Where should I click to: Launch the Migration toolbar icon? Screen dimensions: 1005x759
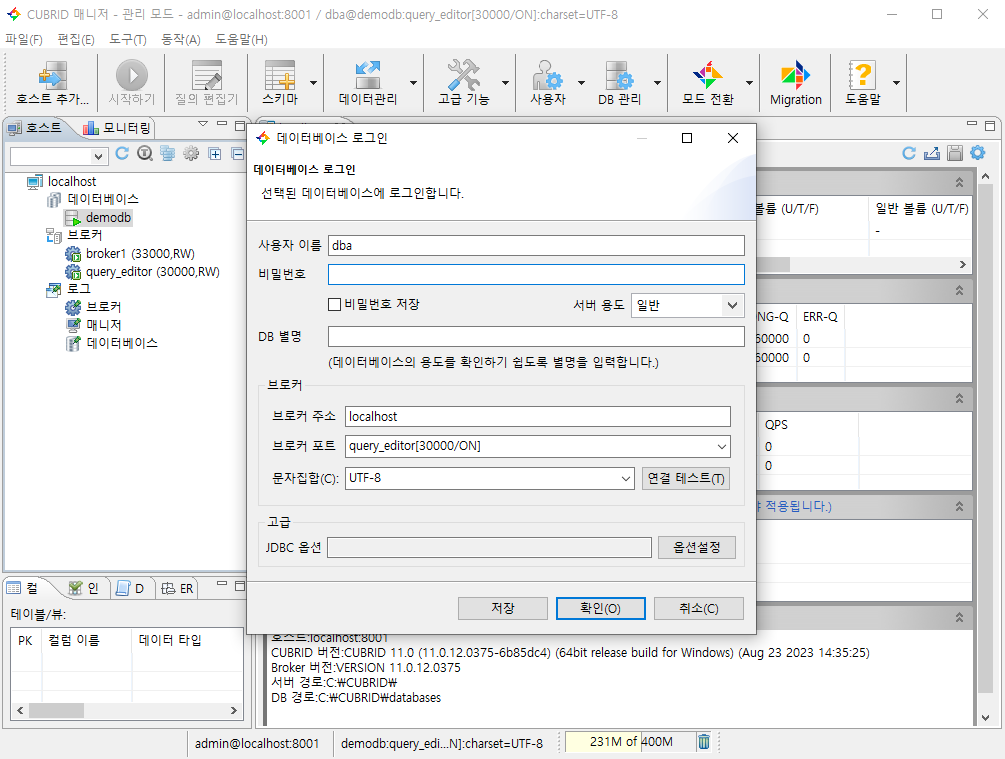[x=795, y=76]
